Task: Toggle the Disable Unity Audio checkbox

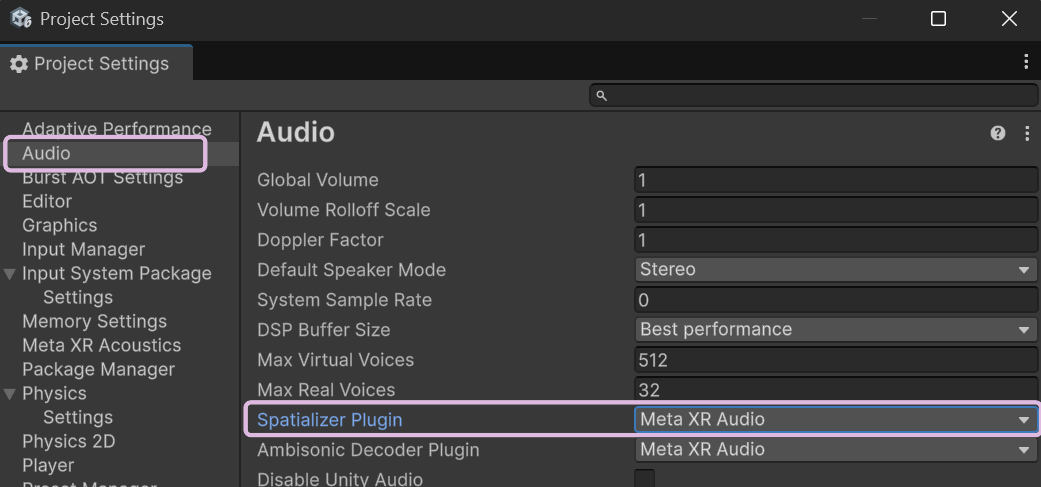Action: coord(645,479)
